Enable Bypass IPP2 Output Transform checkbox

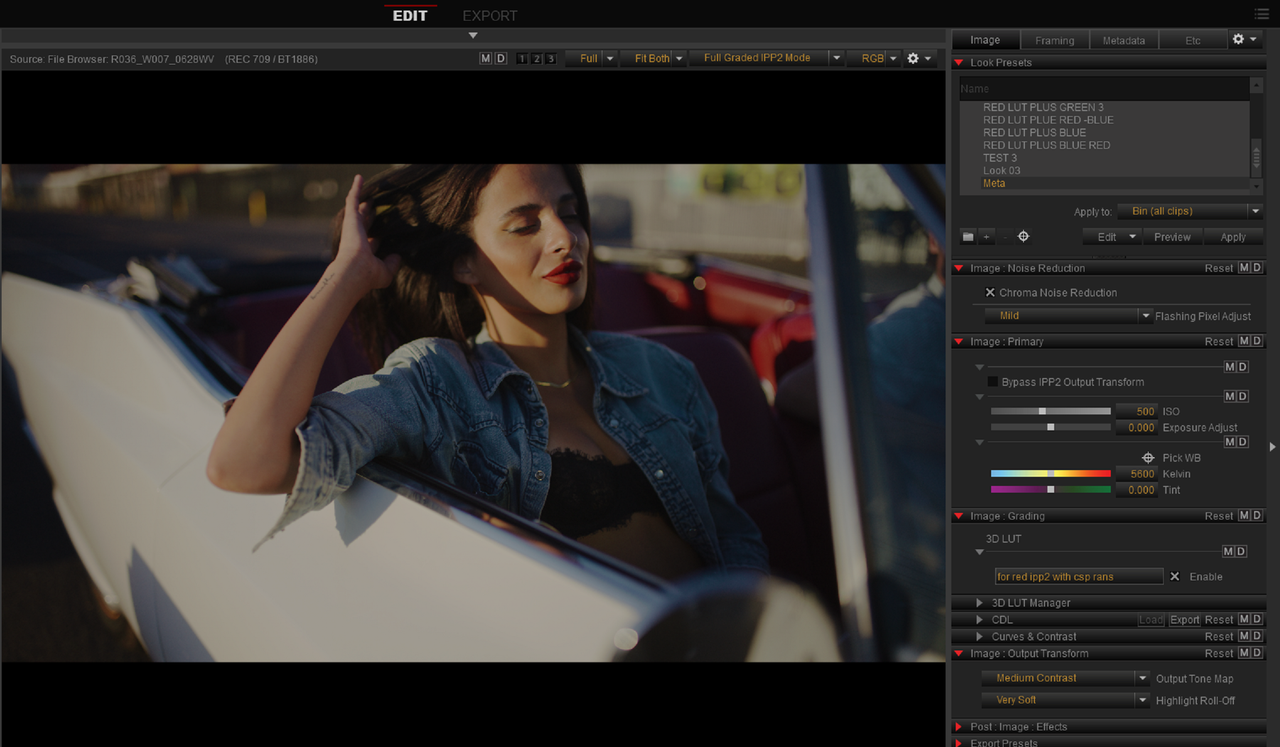pos(993,382)
